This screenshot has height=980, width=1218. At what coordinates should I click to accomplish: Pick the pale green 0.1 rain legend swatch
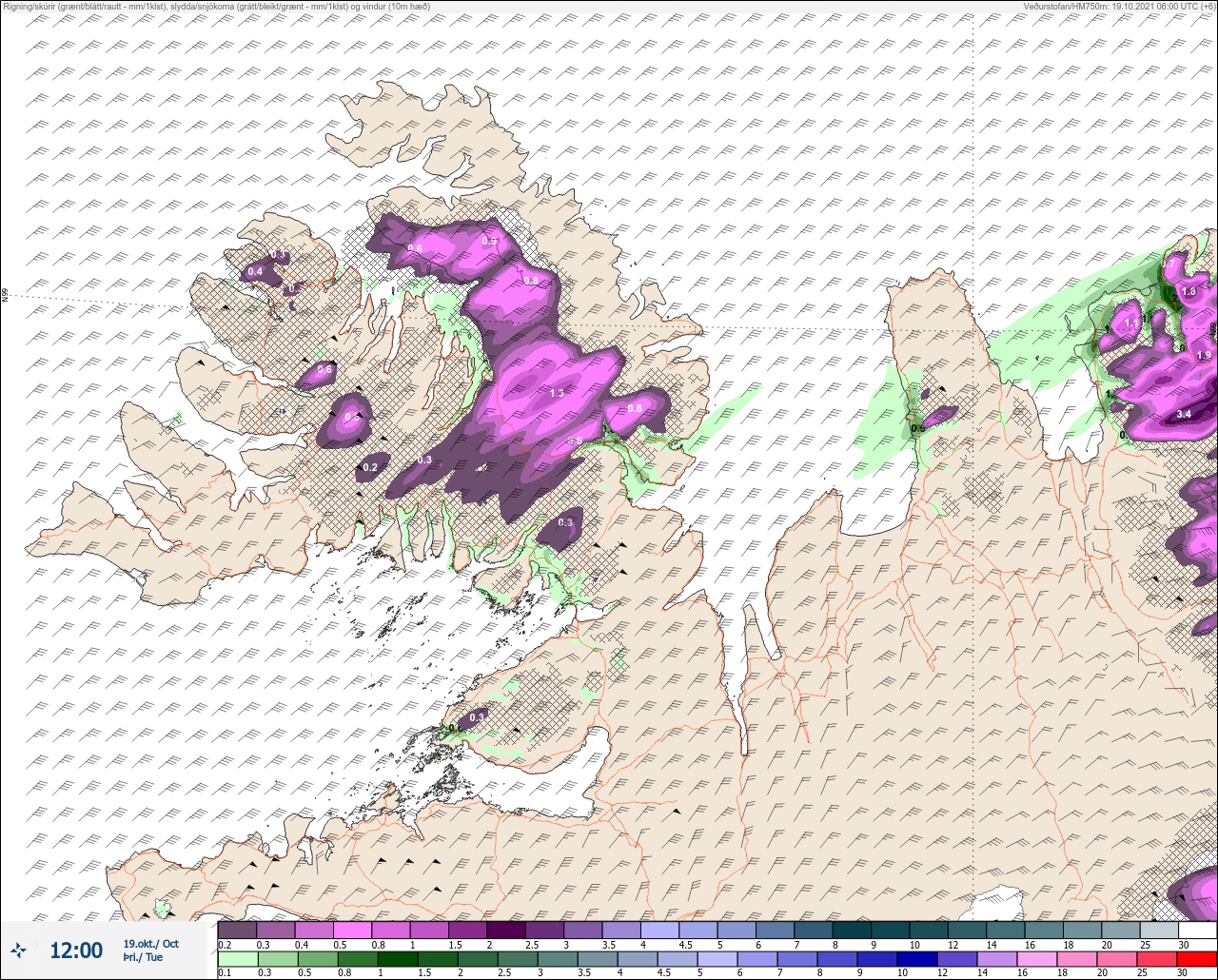click(237, 959)
